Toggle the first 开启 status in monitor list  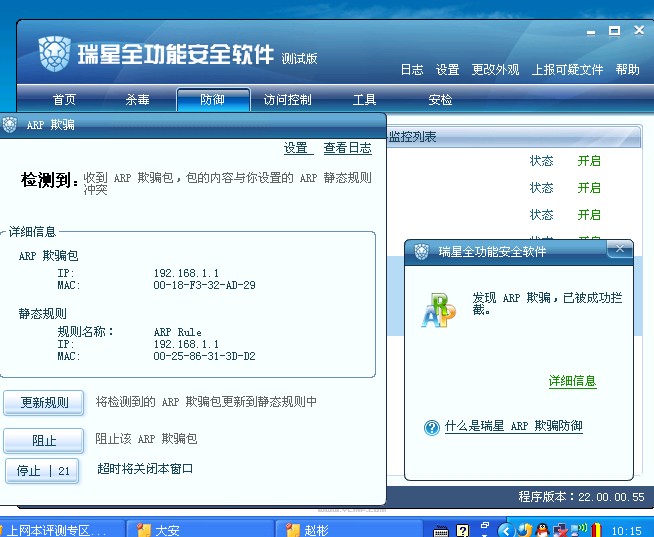tap(589, 161)
